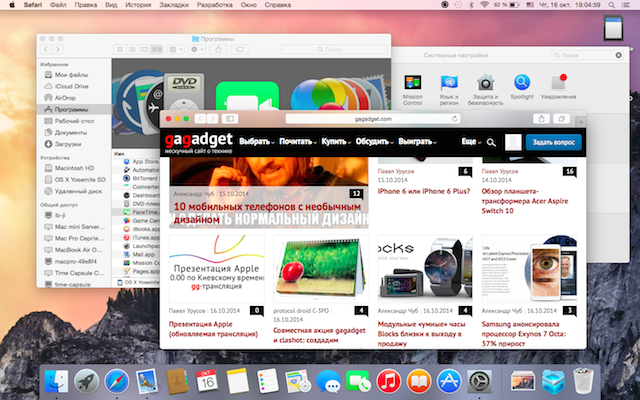Go back in the Safari window
The image size is (640, 400).
200,119
